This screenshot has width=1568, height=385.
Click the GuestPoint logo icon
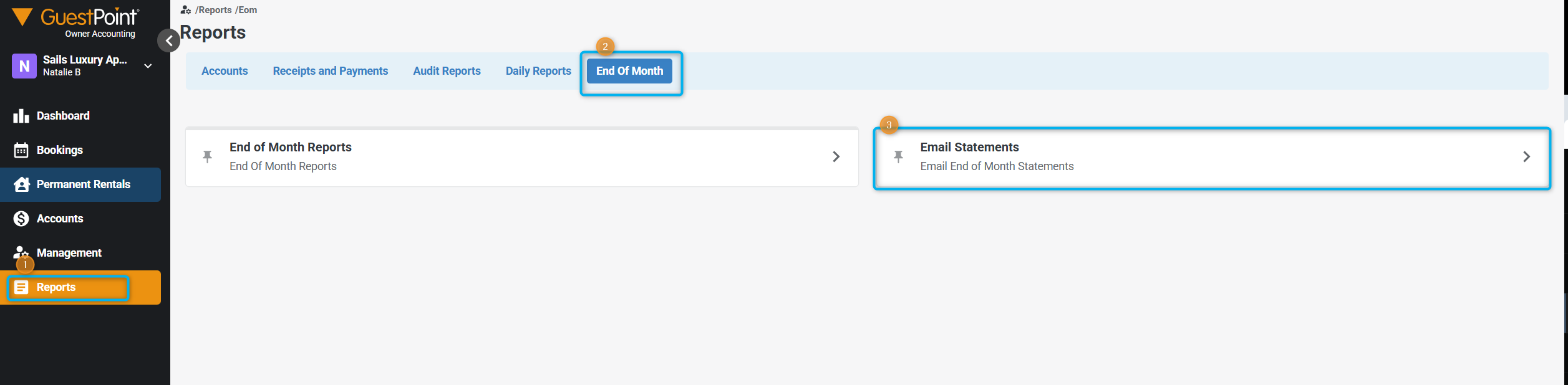click(x=22, y=17)
